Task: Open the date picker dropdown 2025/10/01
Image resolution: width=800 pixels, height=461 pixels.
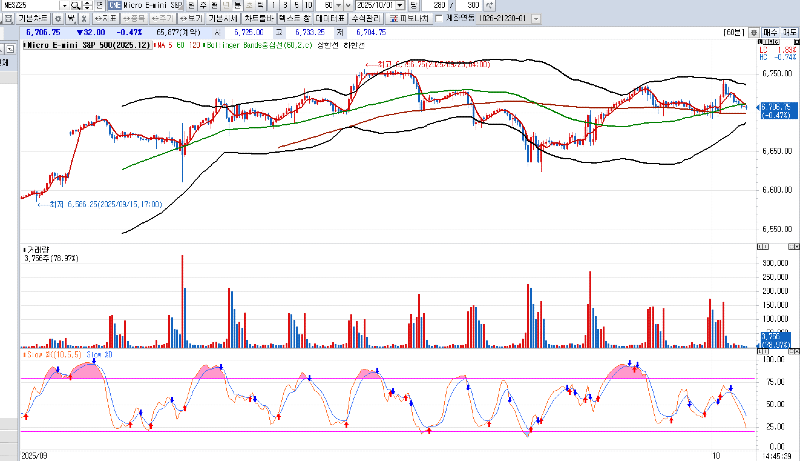Action: click(400, 5)
